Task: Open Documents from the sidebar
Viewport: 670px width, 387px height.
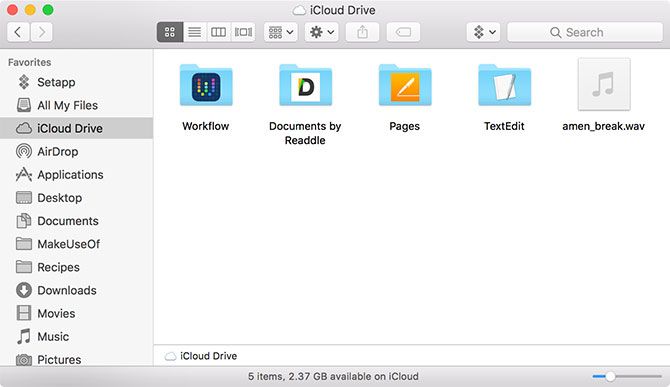Action: point(76,220)
